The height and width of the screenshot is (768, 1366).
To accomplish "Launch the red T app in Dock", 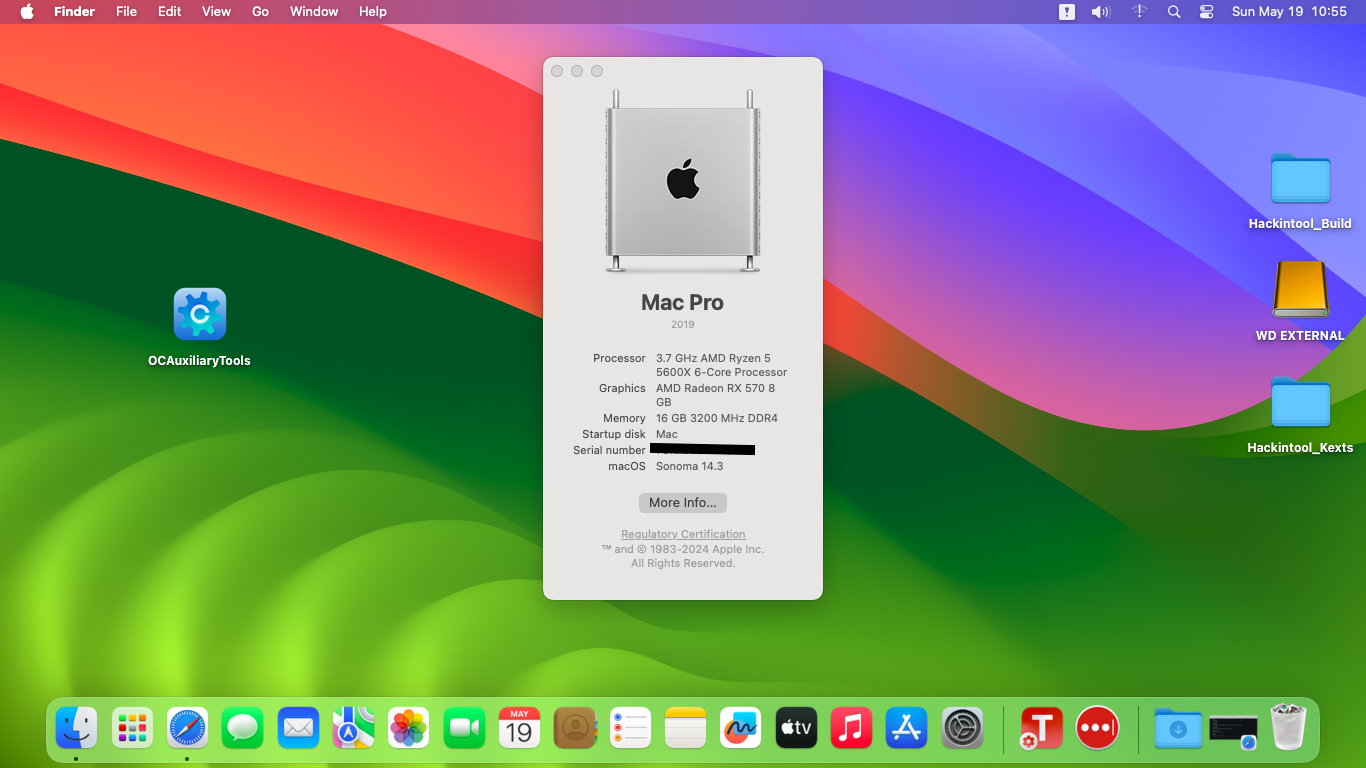I will pos(1041,727).
